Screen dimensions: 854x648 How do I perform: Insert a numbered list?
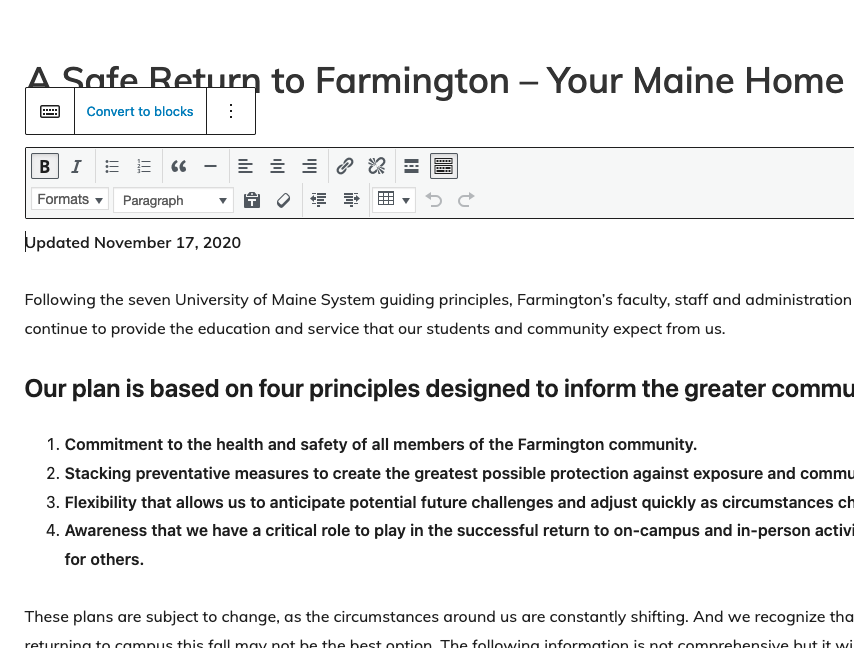click(144, 166)
